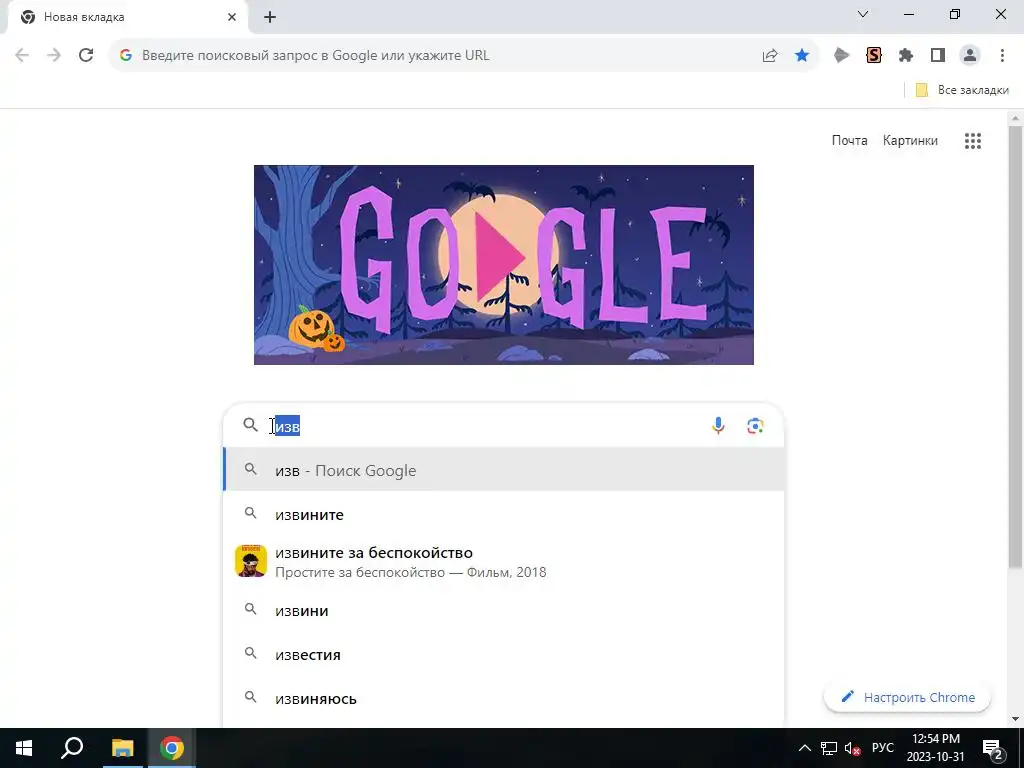This screenshot has height=768, width=1024.
Task: Open the Windows Start menu
Action: coord(24,748)
